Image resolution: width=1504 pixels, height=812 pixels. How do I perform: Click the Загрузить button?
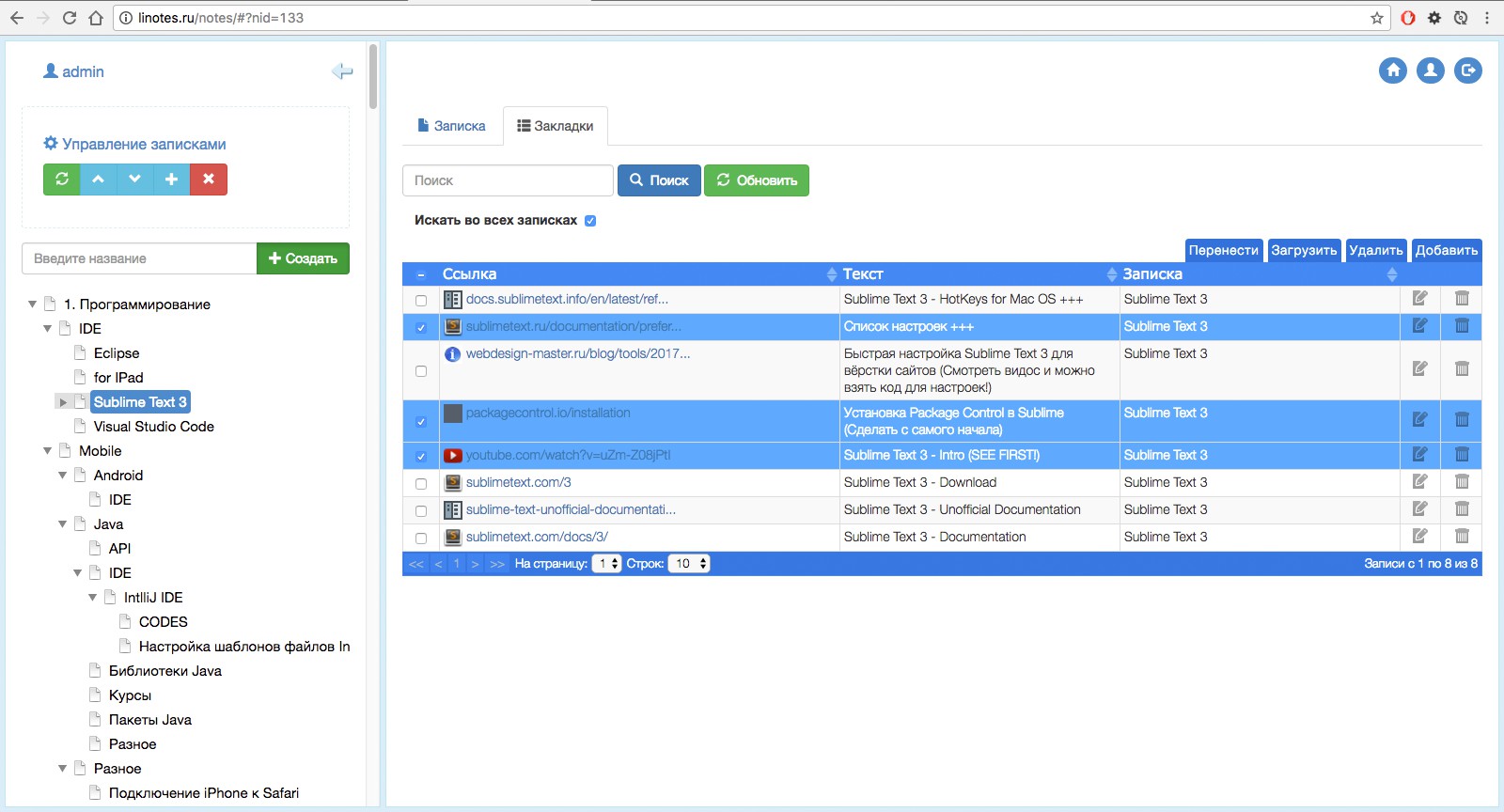[x=1304, y=250]
